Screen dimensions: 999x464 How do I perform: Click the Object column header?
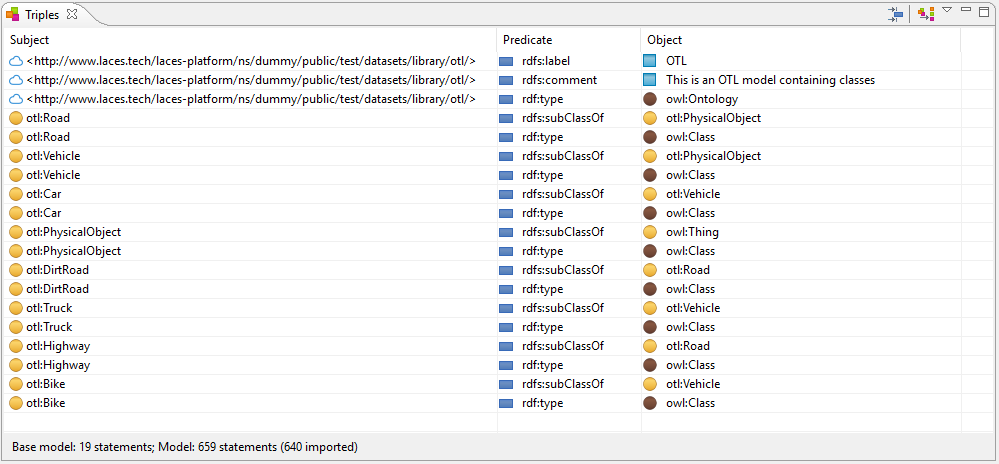coord(664,40)
